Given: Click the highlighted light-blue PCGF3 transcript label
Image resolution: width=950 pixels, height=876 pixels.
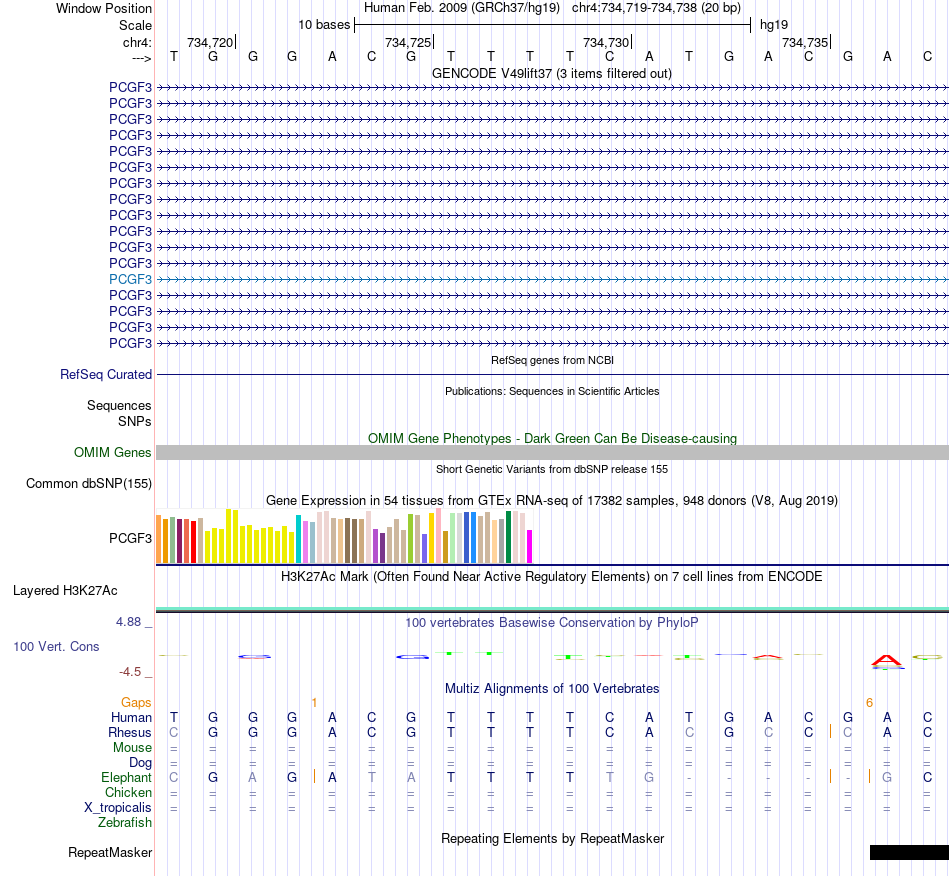Looking at the screenshot, I should tap(130, 279).
